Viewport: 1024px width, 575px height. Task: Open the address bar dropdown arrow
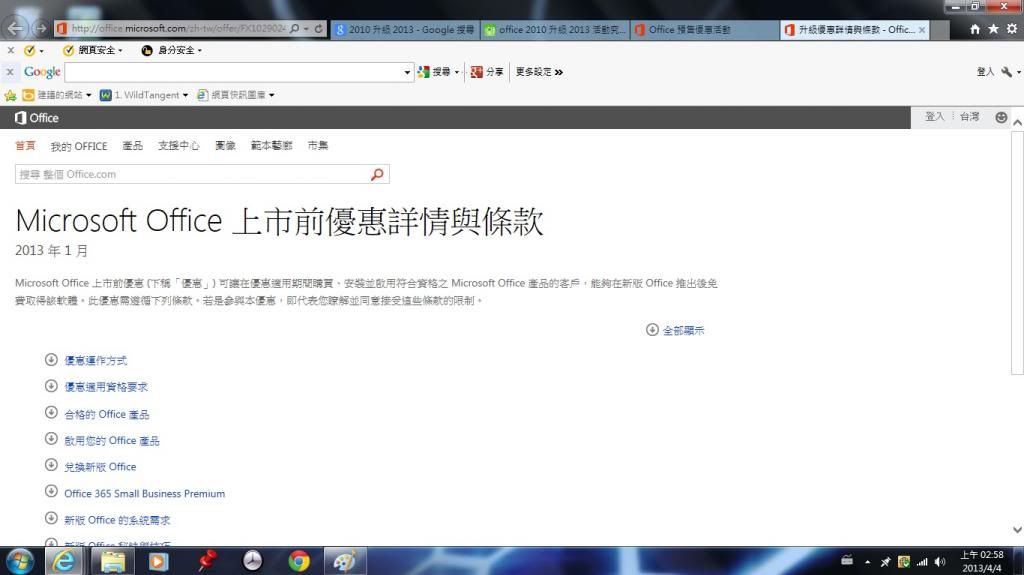(306, 29)
